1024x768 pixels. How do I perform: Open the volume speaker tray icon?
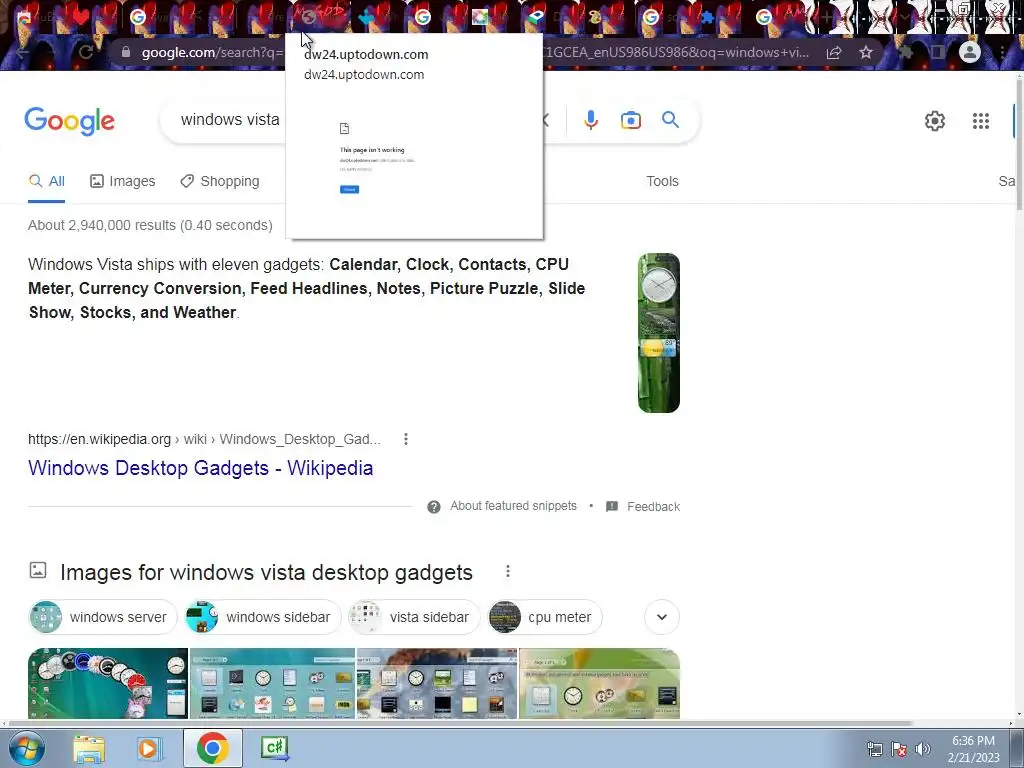click(923, 750)
